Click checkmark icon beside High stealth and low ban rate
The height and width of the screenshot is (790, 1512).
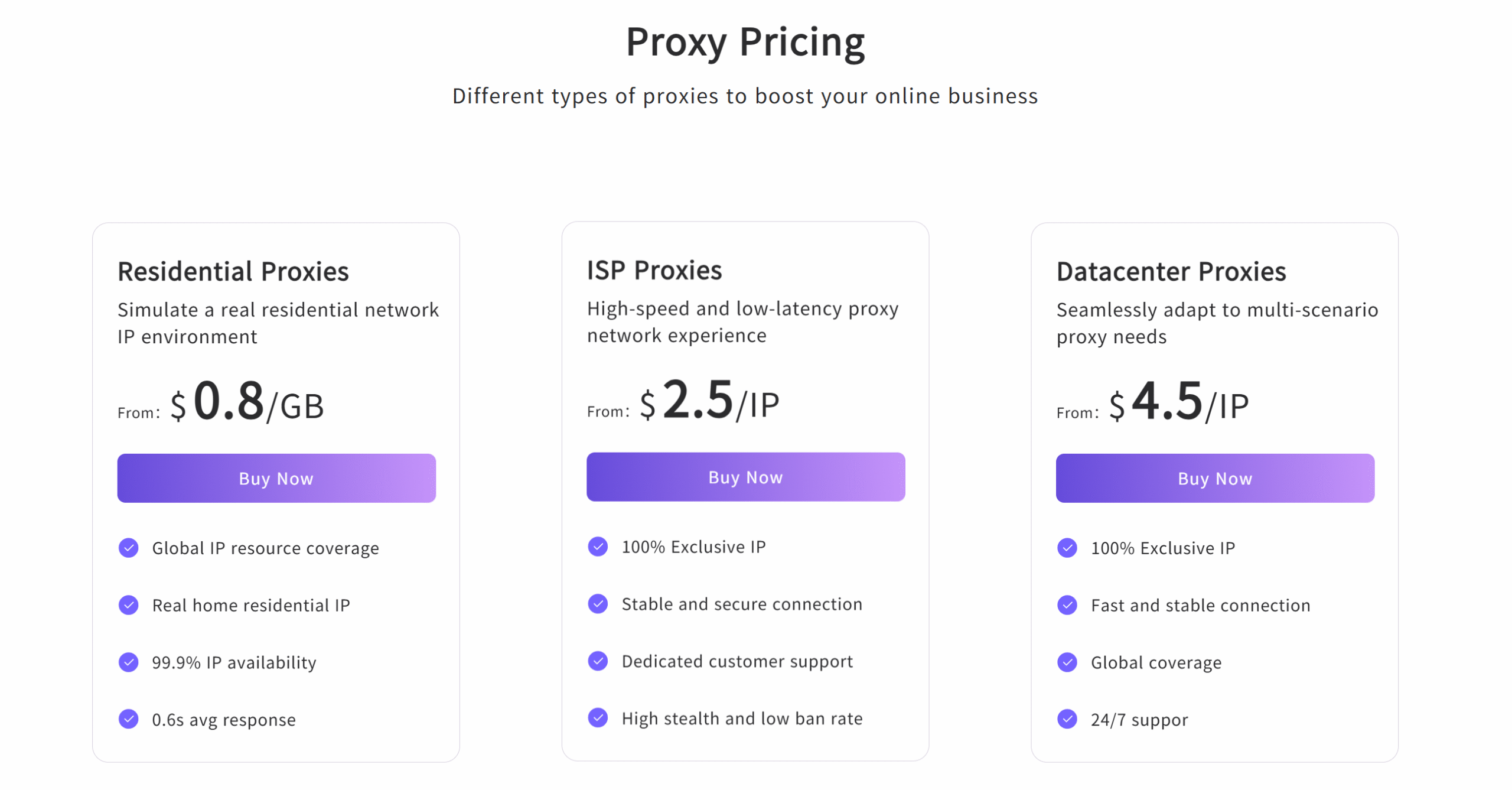pos(598,718)
